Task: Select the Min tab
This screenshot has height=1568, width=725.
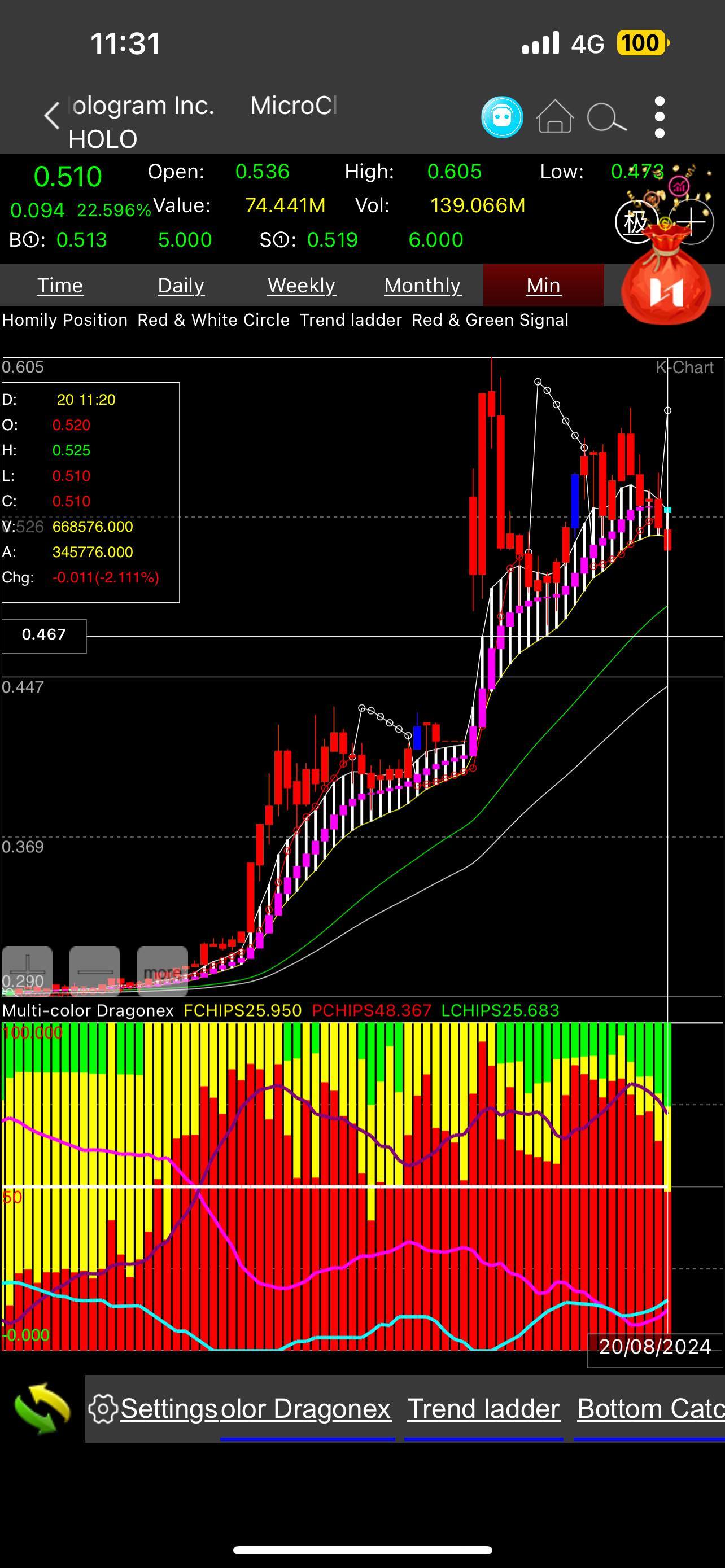Action: (x=543, y=286)
